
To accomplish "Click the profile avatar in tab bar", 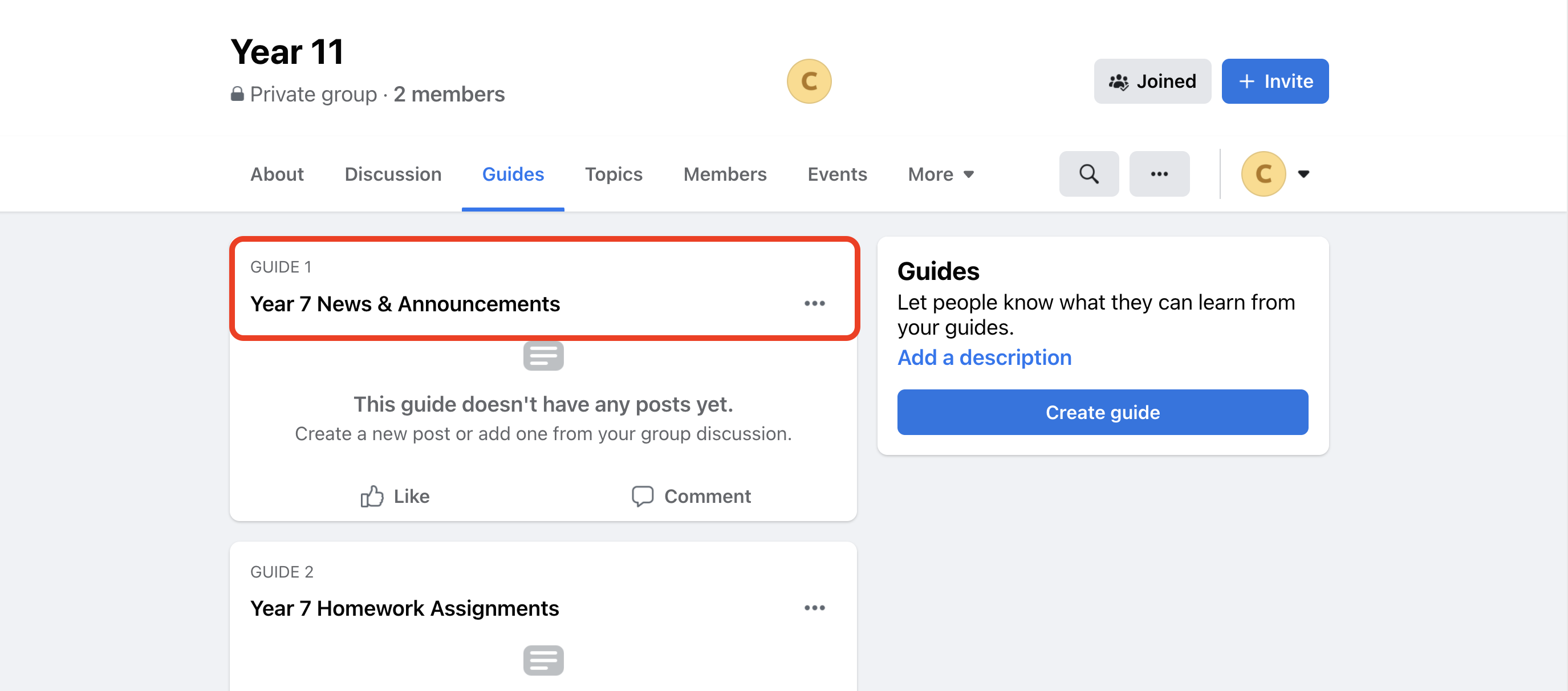I will [1263, 174].
